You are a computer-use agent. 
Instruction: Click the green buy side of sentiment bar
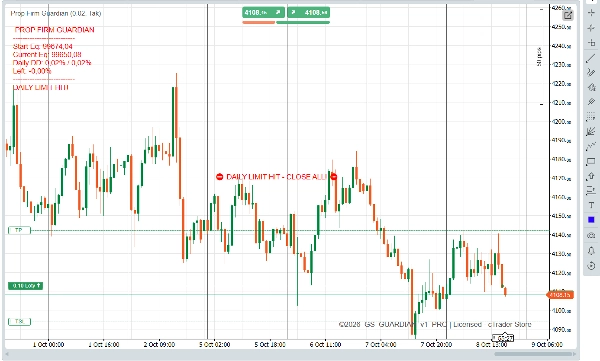click(303, 23)
